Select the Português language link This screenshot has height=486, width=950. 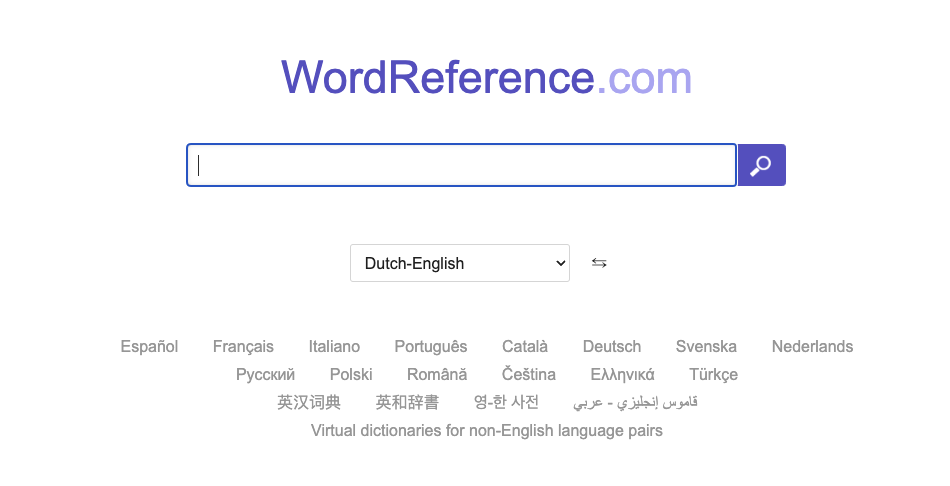(431, 347)
